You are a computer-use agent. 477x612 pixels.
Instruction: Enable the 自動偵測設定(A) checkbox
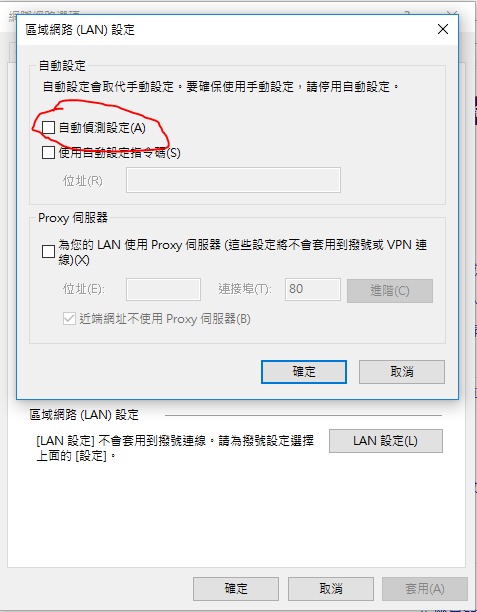(48, 127)
